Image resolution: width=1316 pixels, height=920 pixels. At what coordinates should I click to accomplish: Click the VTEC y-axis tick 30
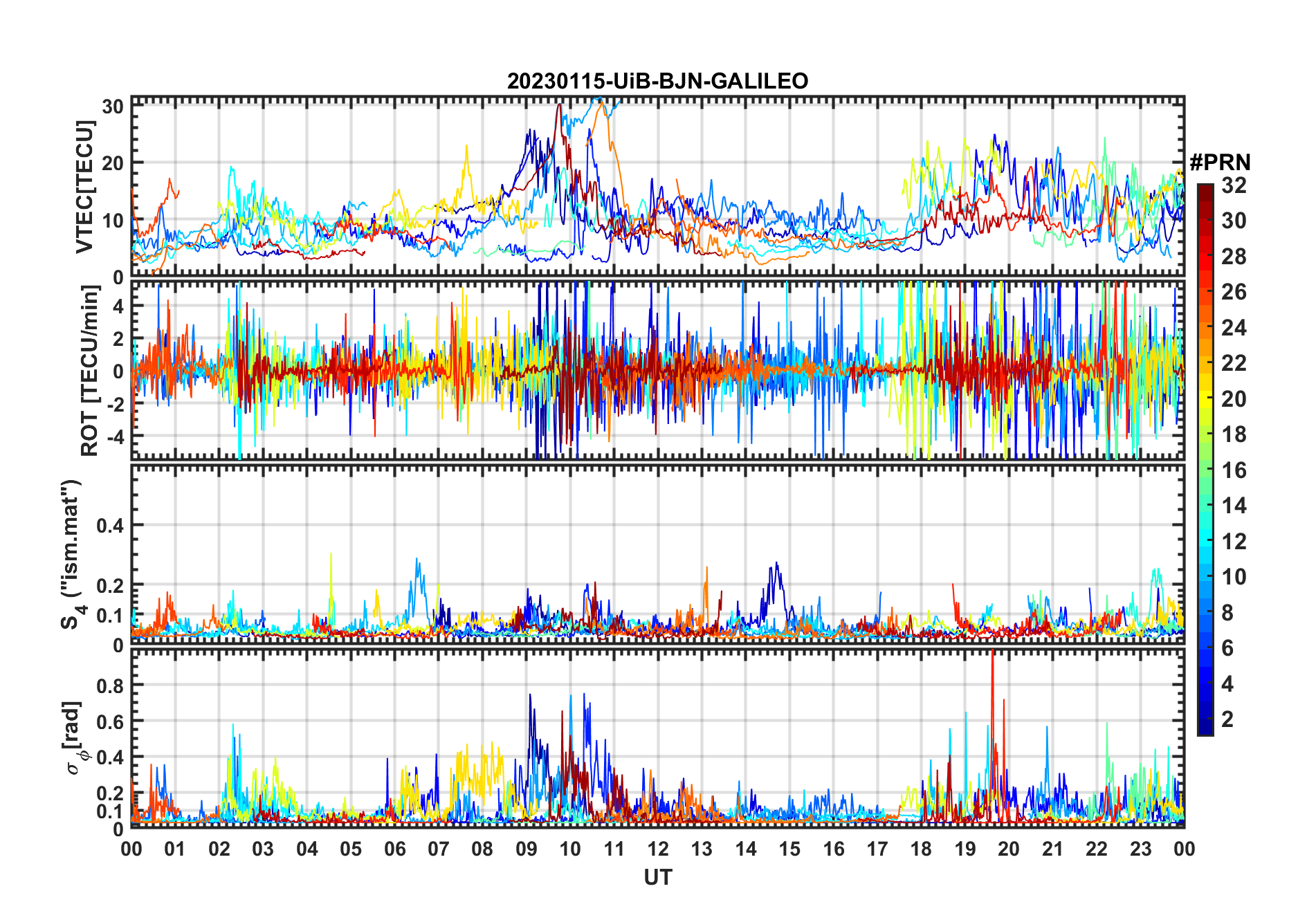click(113, 107)
